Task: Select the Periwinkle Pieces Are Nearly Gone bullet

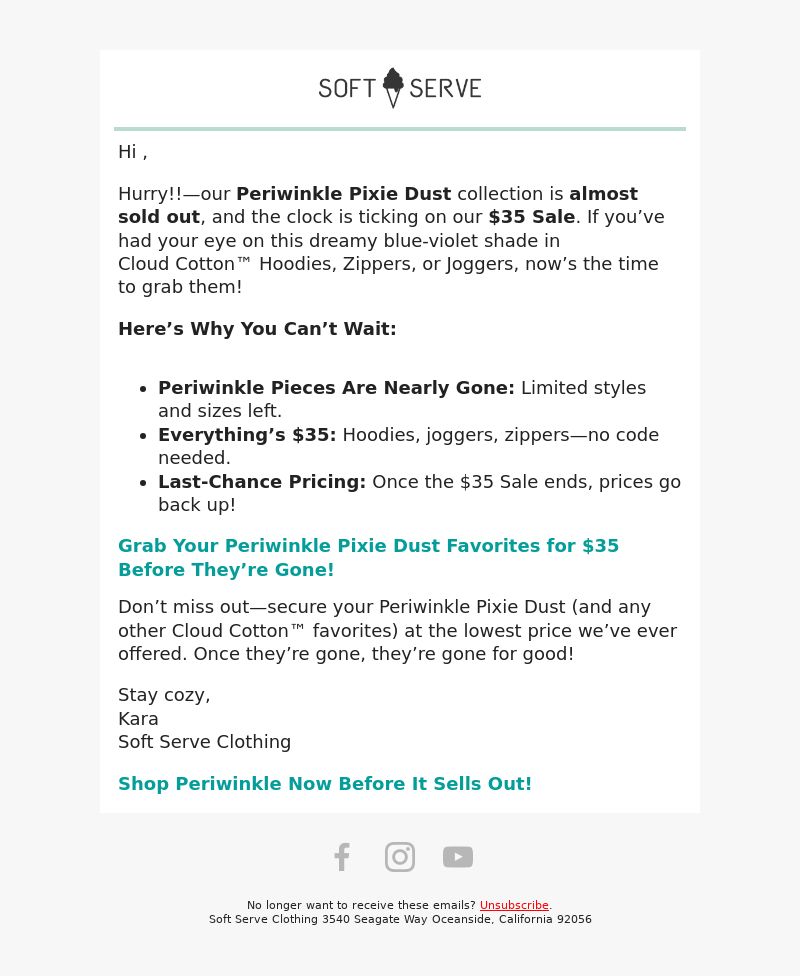Action: (336, 388)
